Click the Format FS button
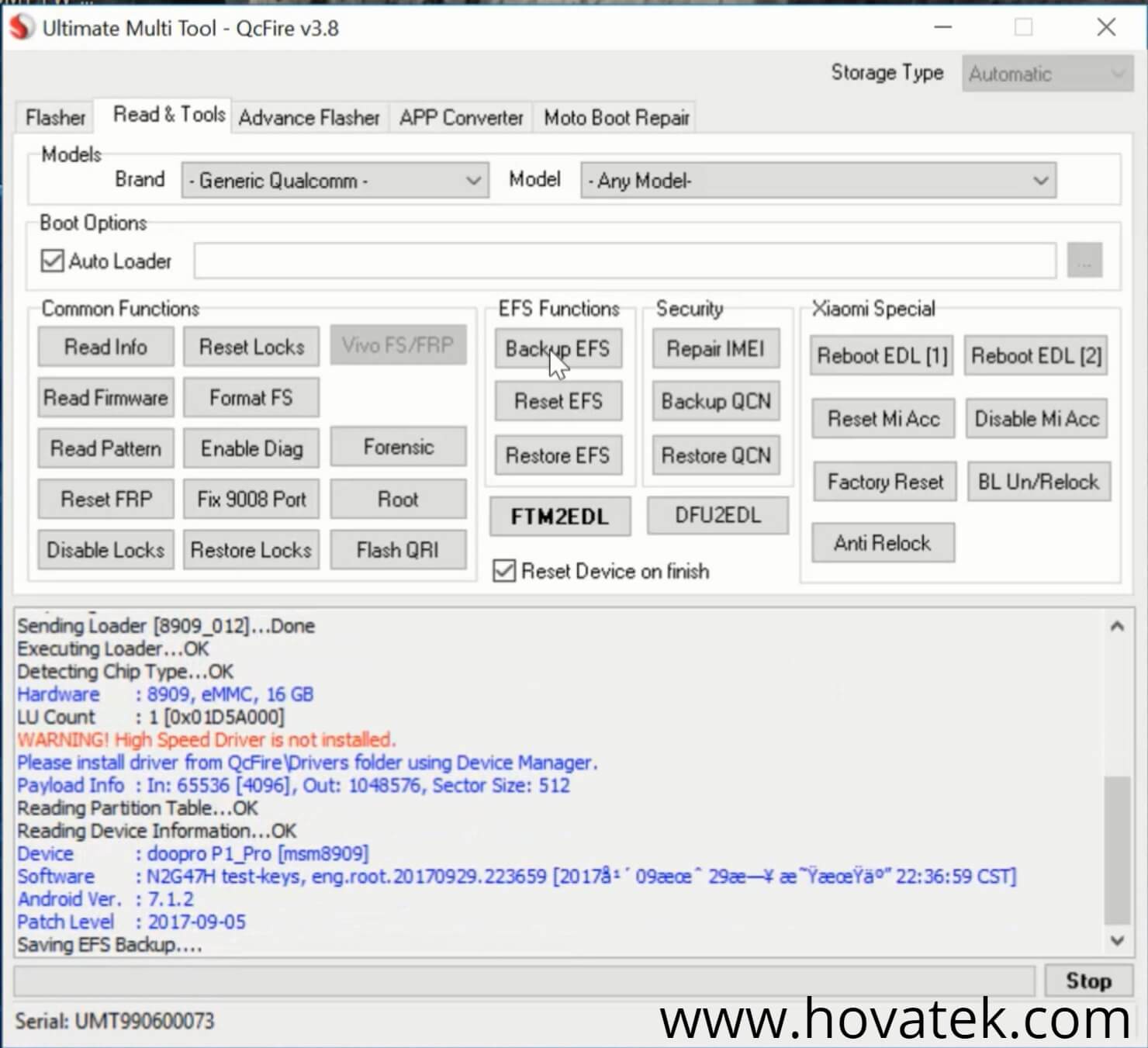This screenshot has height=1048, width=1148. click(x=251, y=398)
